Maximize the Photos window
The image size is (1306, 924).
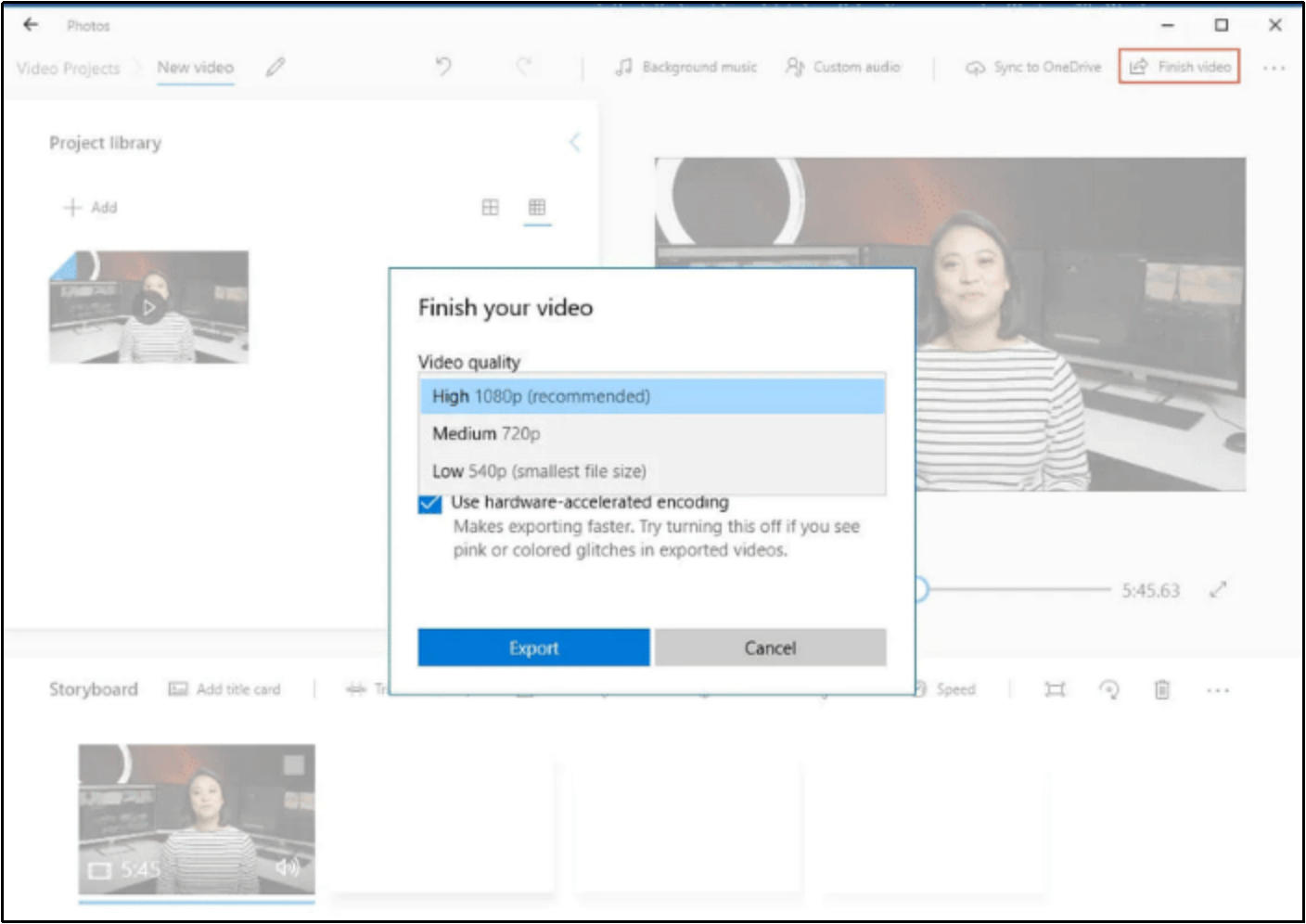pyautogui.click(x=1222, y=25)
